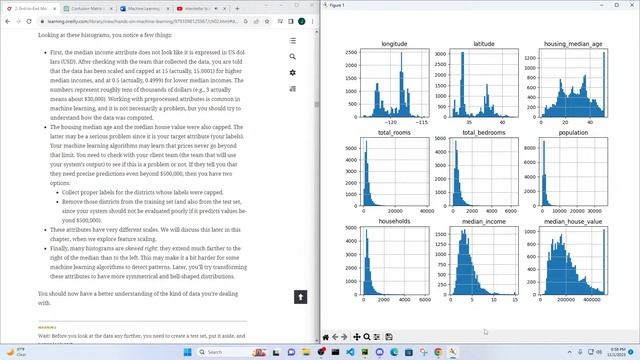Viewport: 640px width, 360px height.
Task: Open File Explorer from the taskbar
Action: coord(306,352)
